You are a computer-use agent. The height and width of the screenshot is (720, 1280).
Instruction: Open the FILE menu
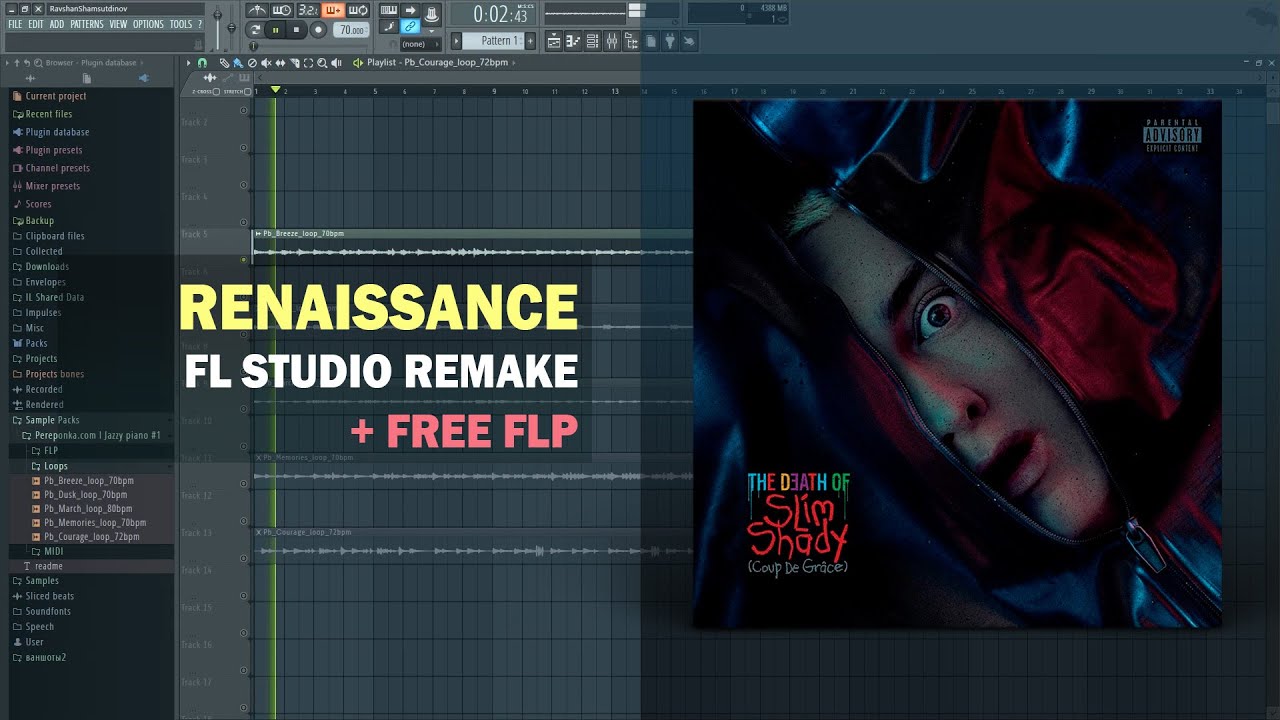pyautogui.click(x=15, y=24)
